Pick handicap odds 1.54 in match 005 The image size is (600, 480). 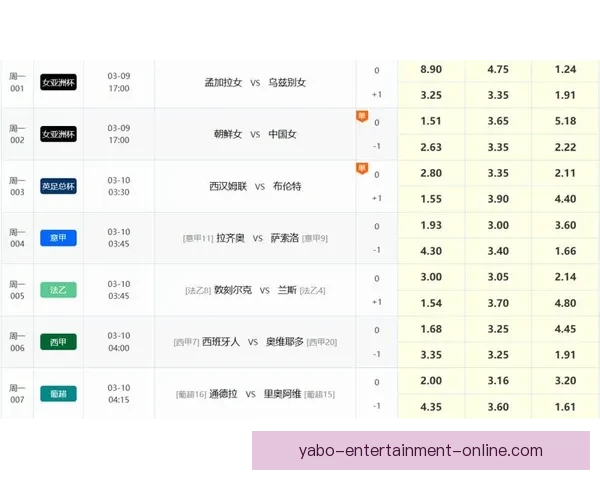point(431,303)
